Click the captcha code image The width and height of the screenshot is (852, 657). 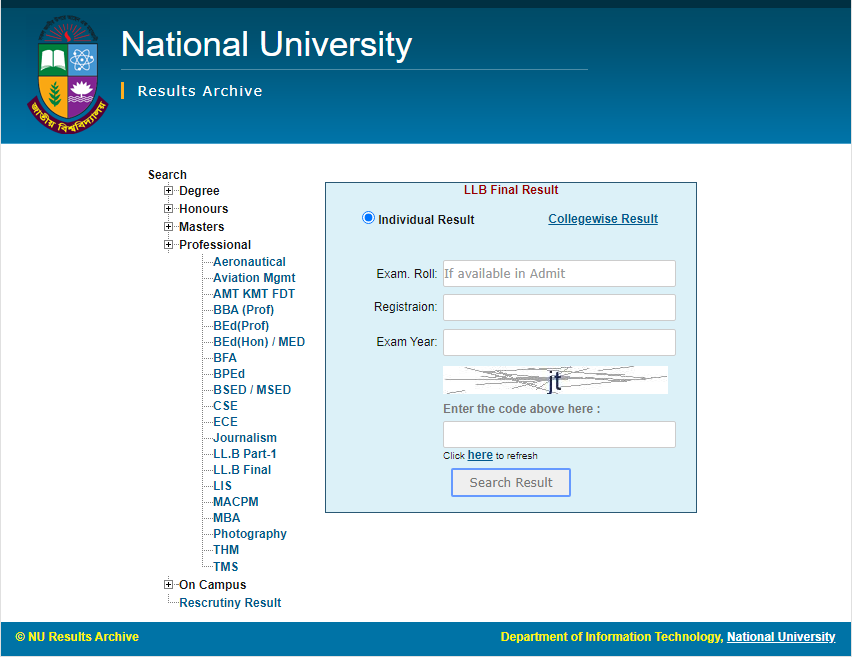click(555, 380)
